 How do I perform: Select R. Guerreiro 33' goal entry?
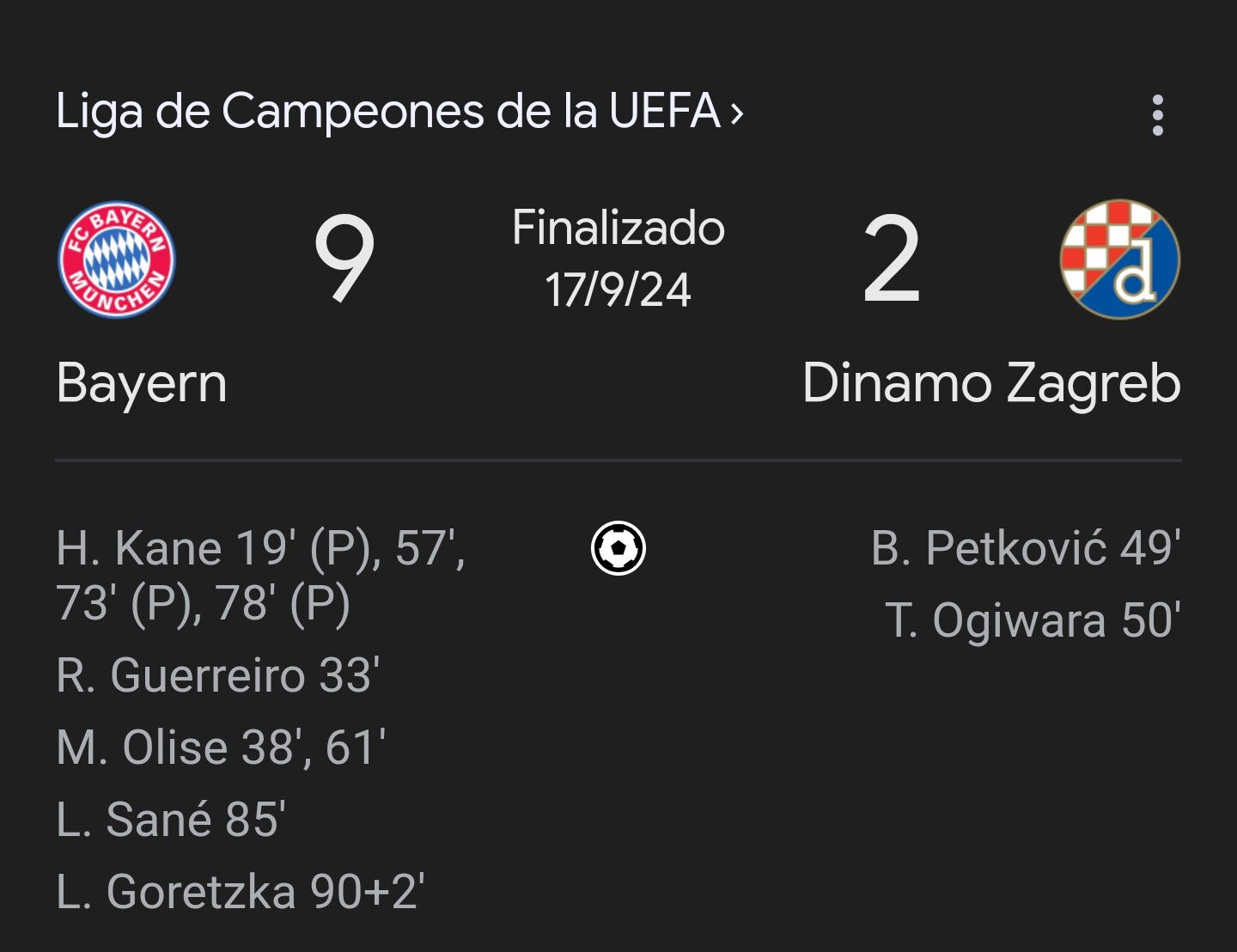pyautogui.click(x=218, y=675)
